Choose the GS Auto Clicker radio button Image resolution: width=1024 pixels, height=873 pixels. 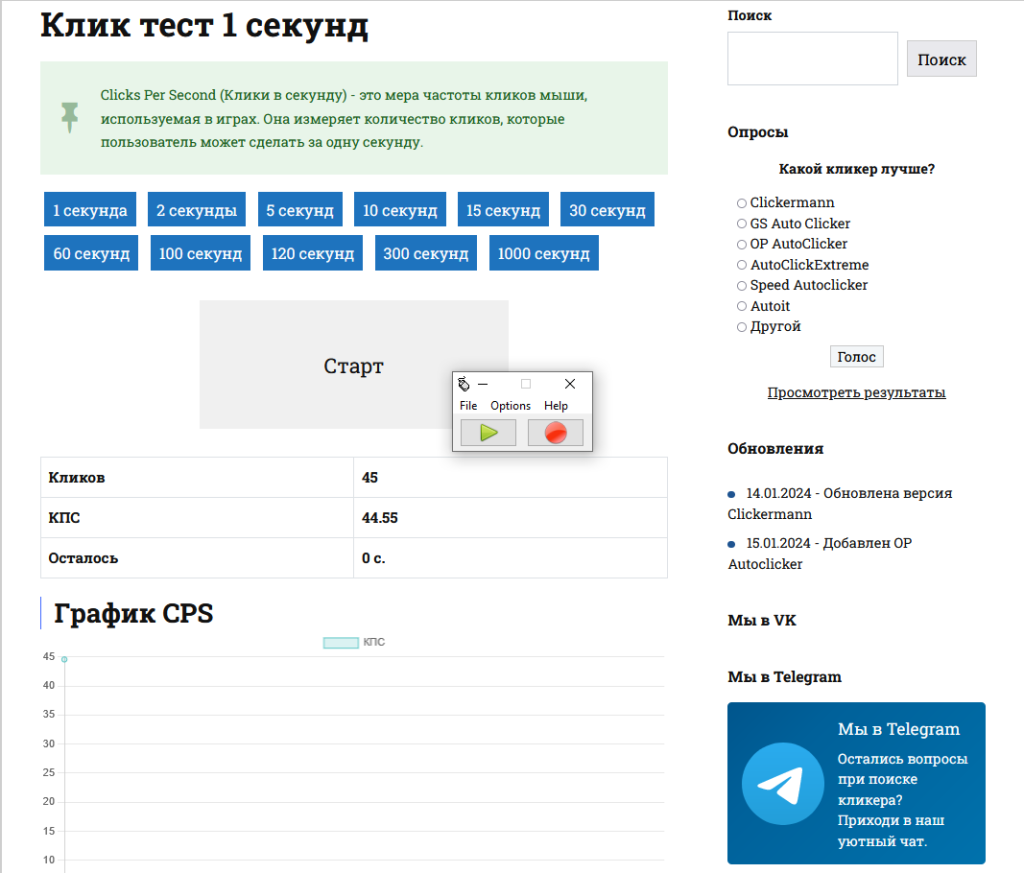742,224
